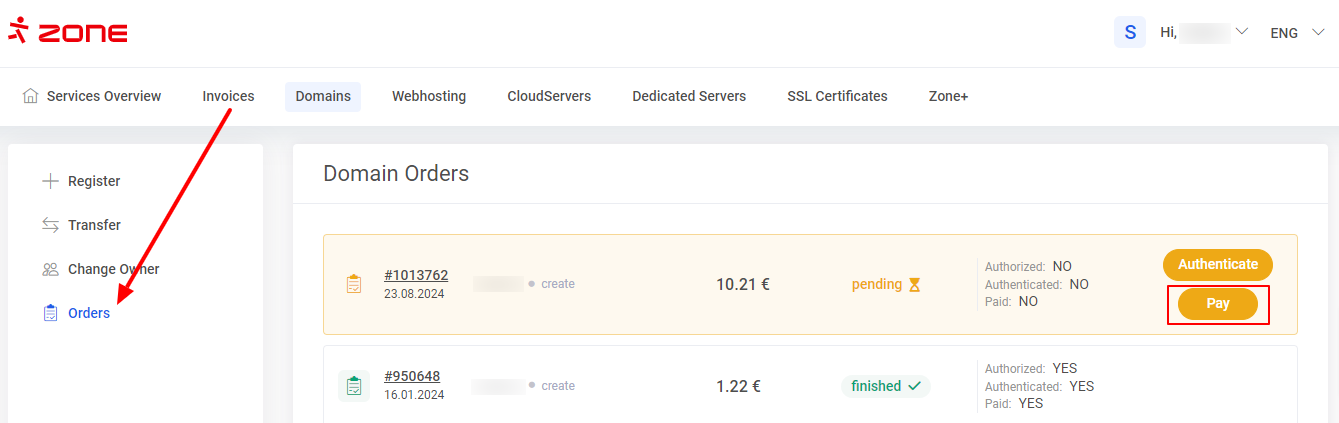Open the ENG language dropdown
The width and height of the screenshot is (1339, 423).
point(1297,33)
